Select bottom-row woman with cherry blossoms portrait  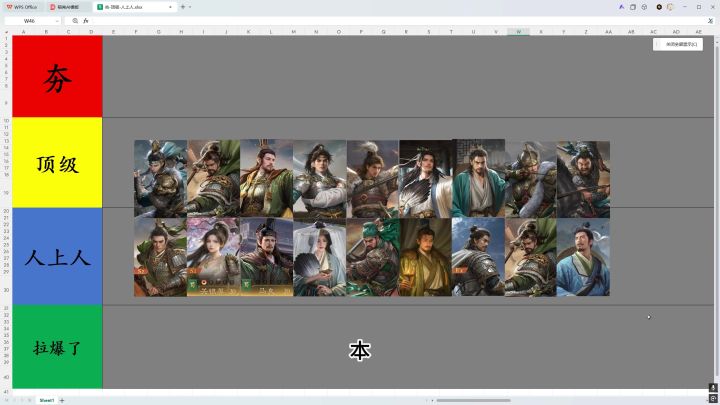214,257
